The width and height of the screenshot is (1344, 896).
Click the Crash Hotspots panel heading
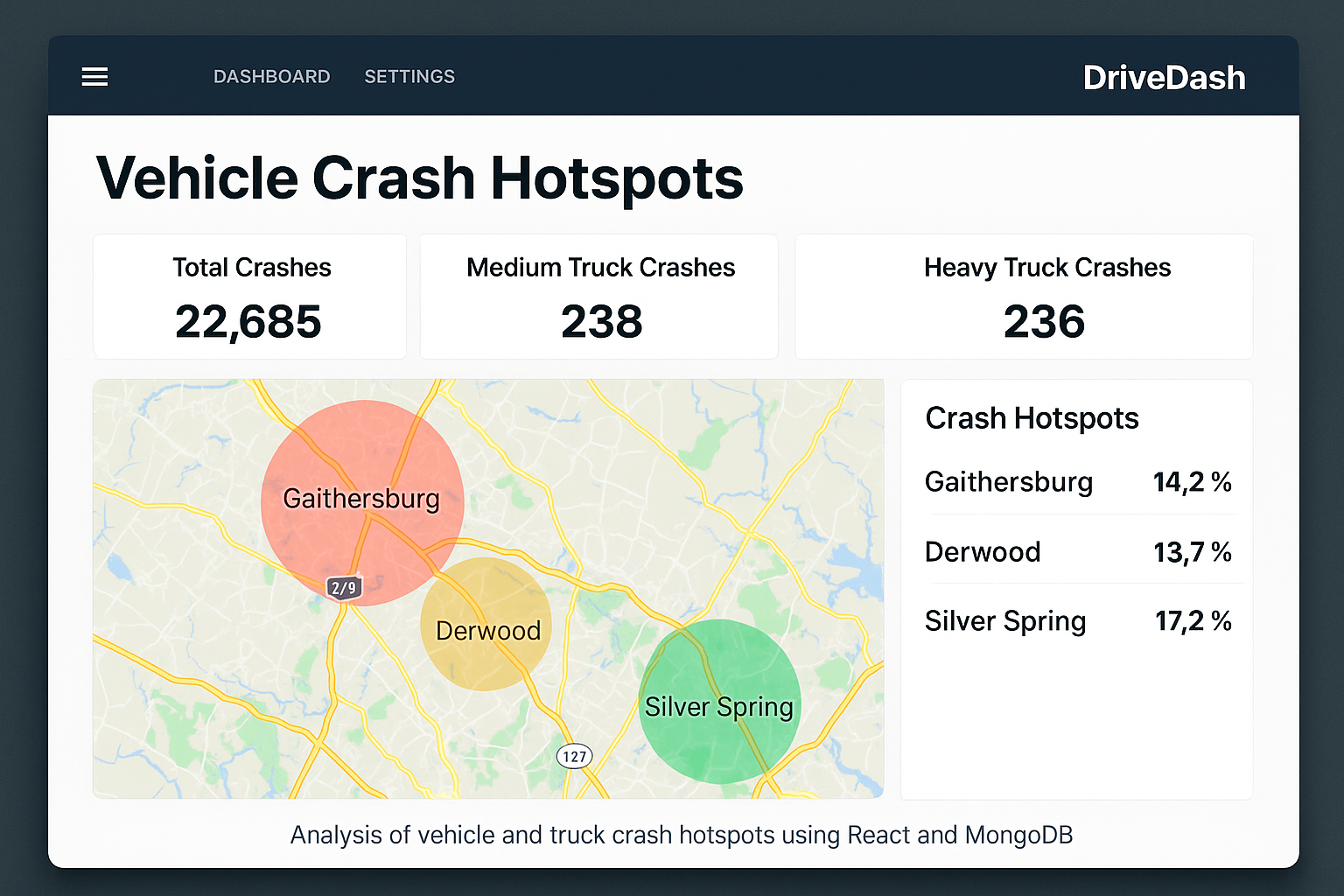(1032, 418)
